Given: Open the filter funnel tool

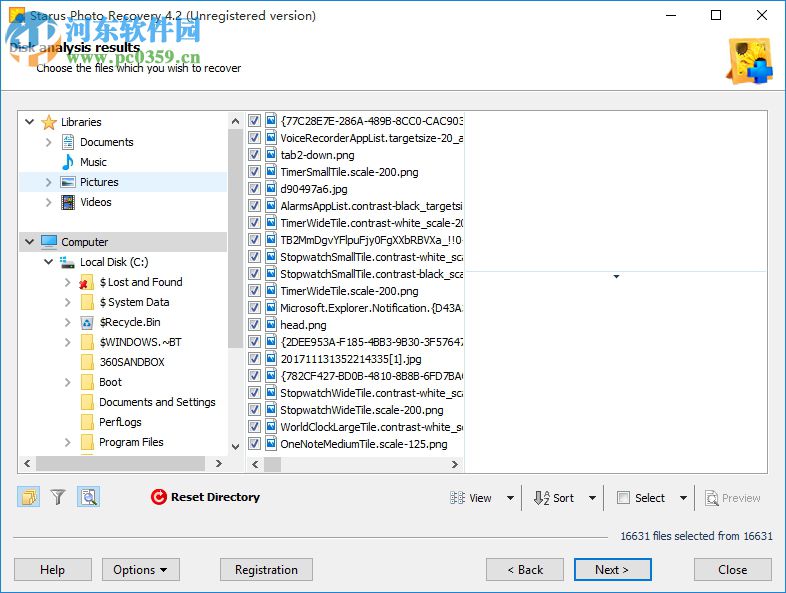Looking at the screenshot, I should coord(58,497).
